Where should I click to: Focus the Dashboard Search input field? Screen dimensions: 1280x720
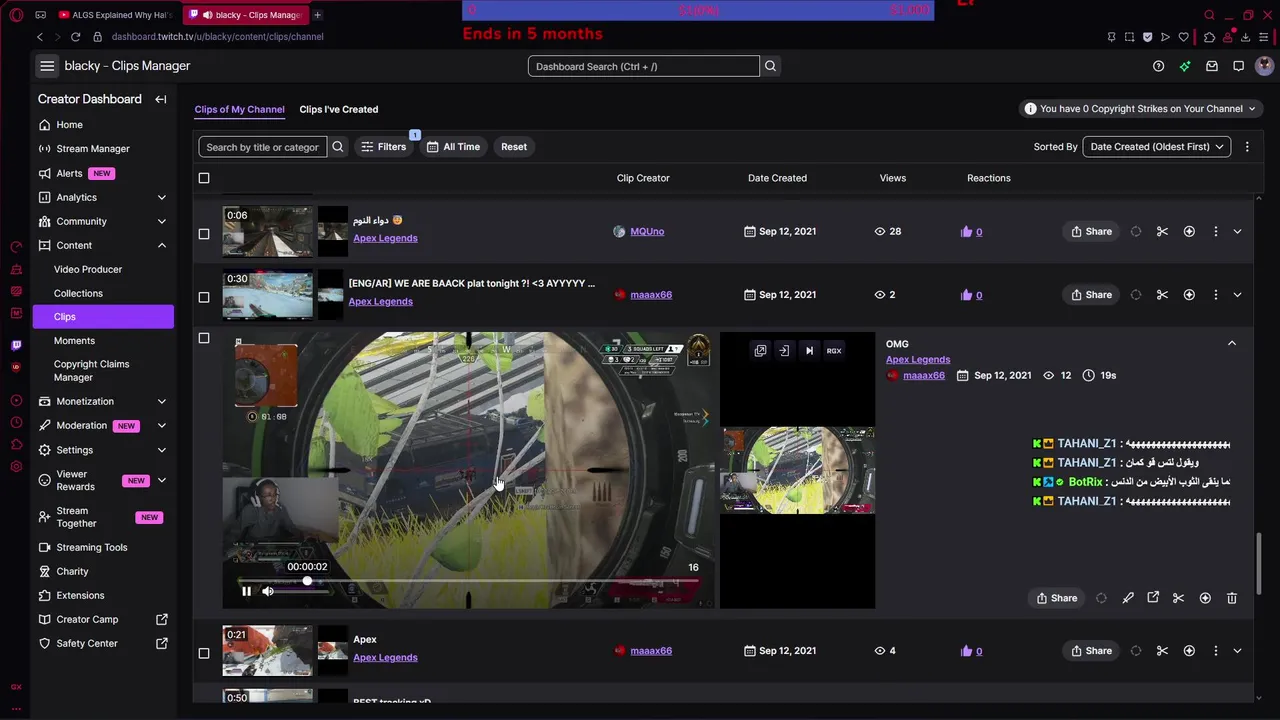pyautogui.click(x=644, y=66)
